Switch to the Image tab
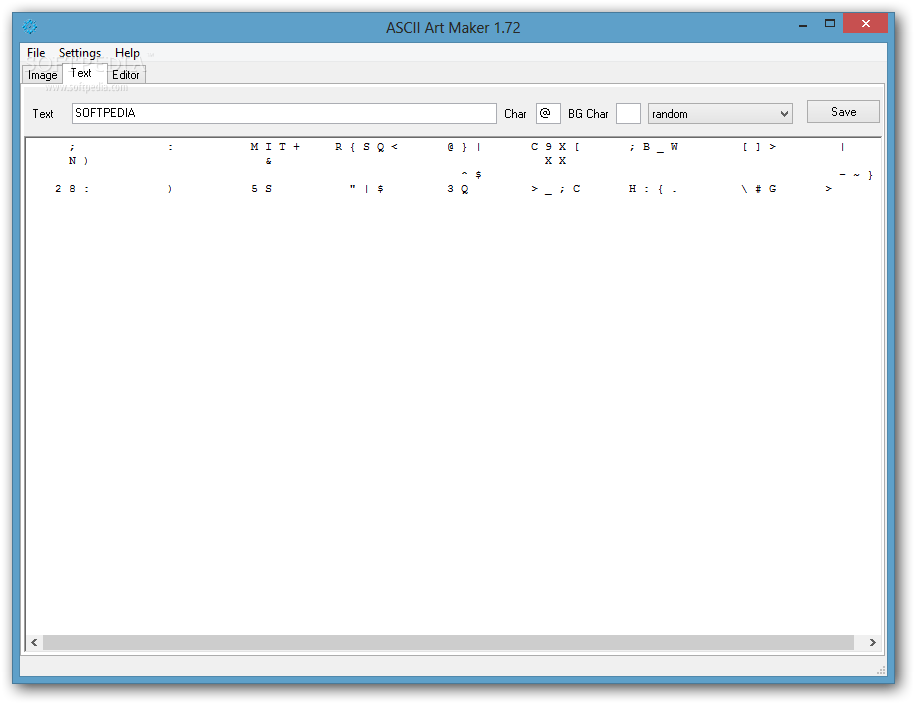The width and height of the screenshot is (915, 704). 43,75
